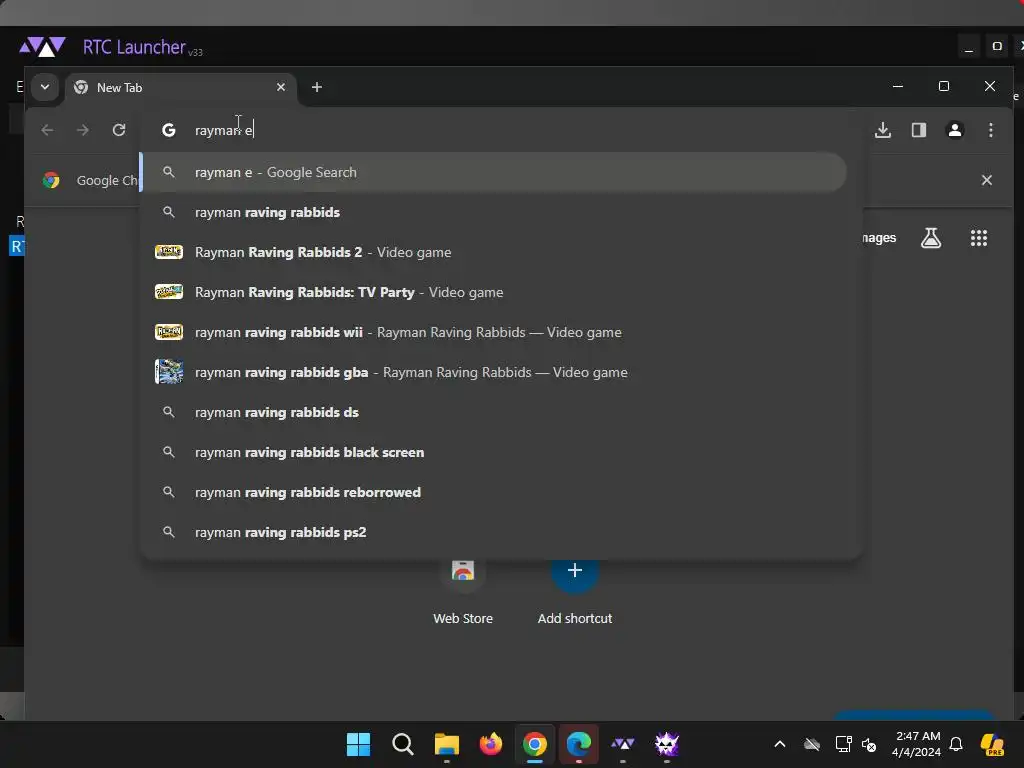This screenshot has height=768, width=1024.
Task: Select 'rayman raving rabbids wii' suggestion
Action: 494,332
